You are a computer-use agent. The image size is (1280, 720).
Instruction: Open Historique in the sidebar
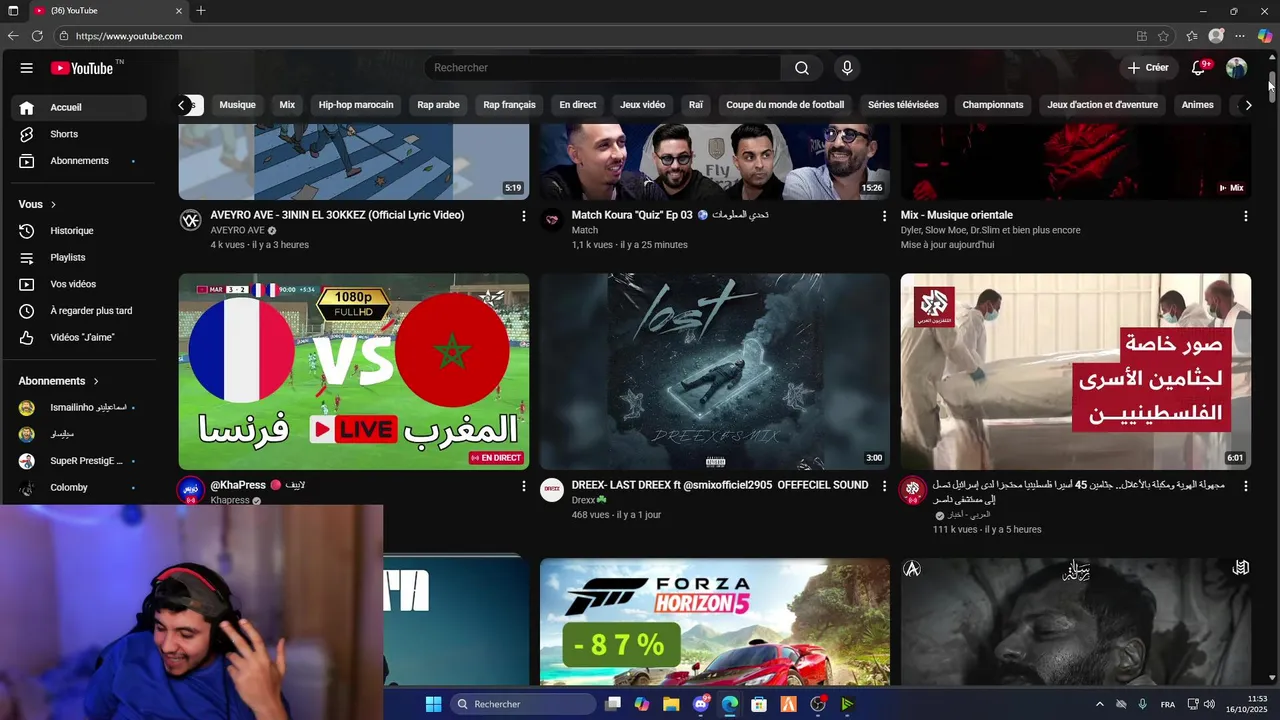coord(80,231)
